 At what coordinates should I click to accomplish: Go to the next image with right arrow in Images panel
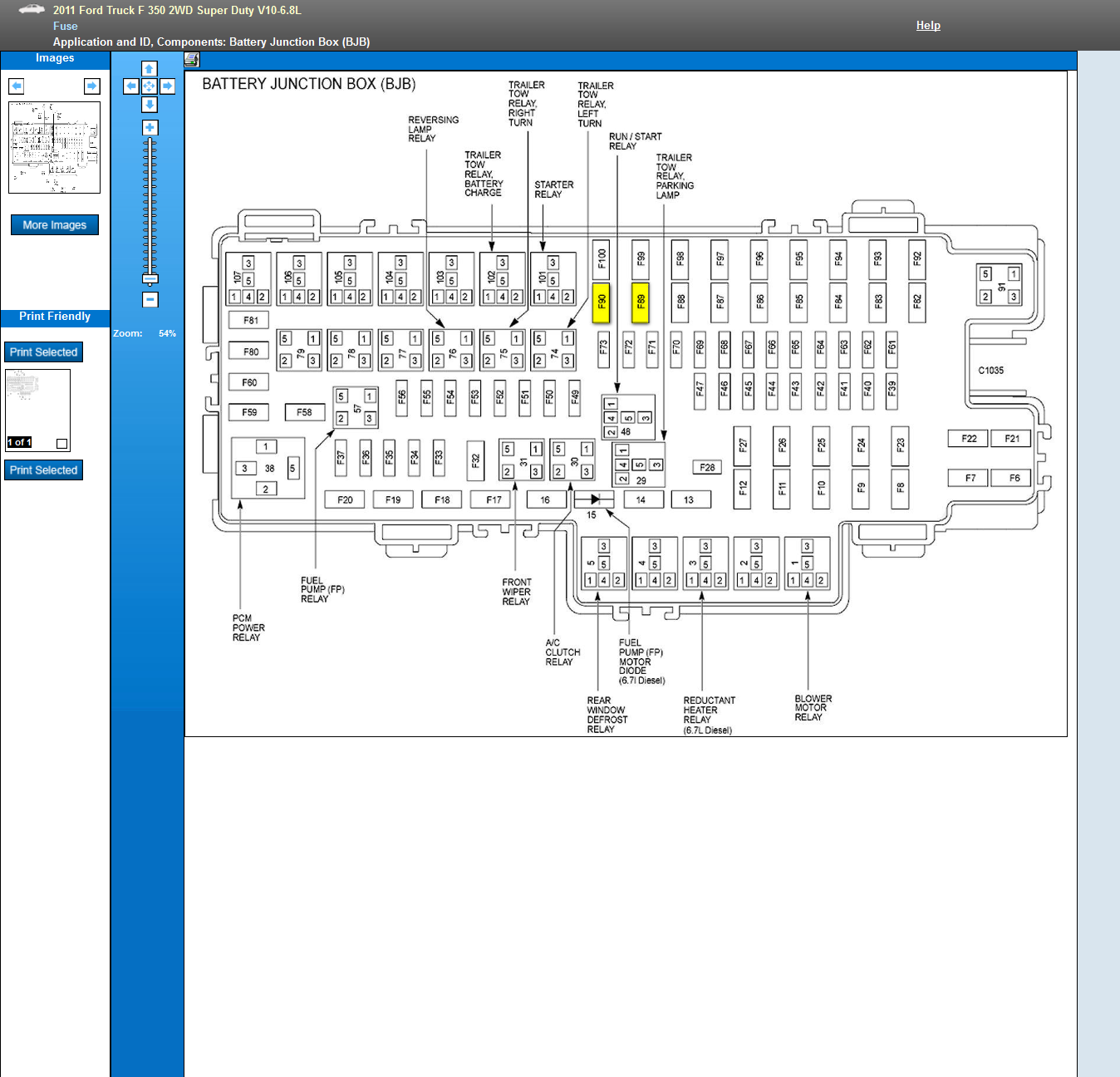tap(92, 86)
